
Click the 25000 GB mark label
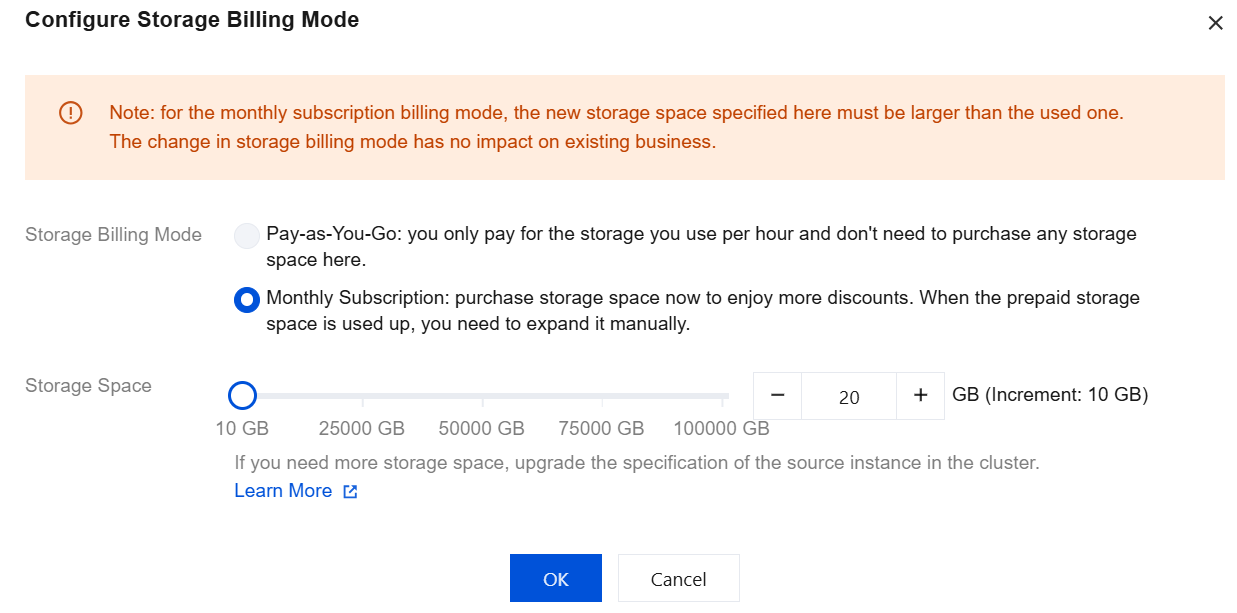tap(361, 429)
